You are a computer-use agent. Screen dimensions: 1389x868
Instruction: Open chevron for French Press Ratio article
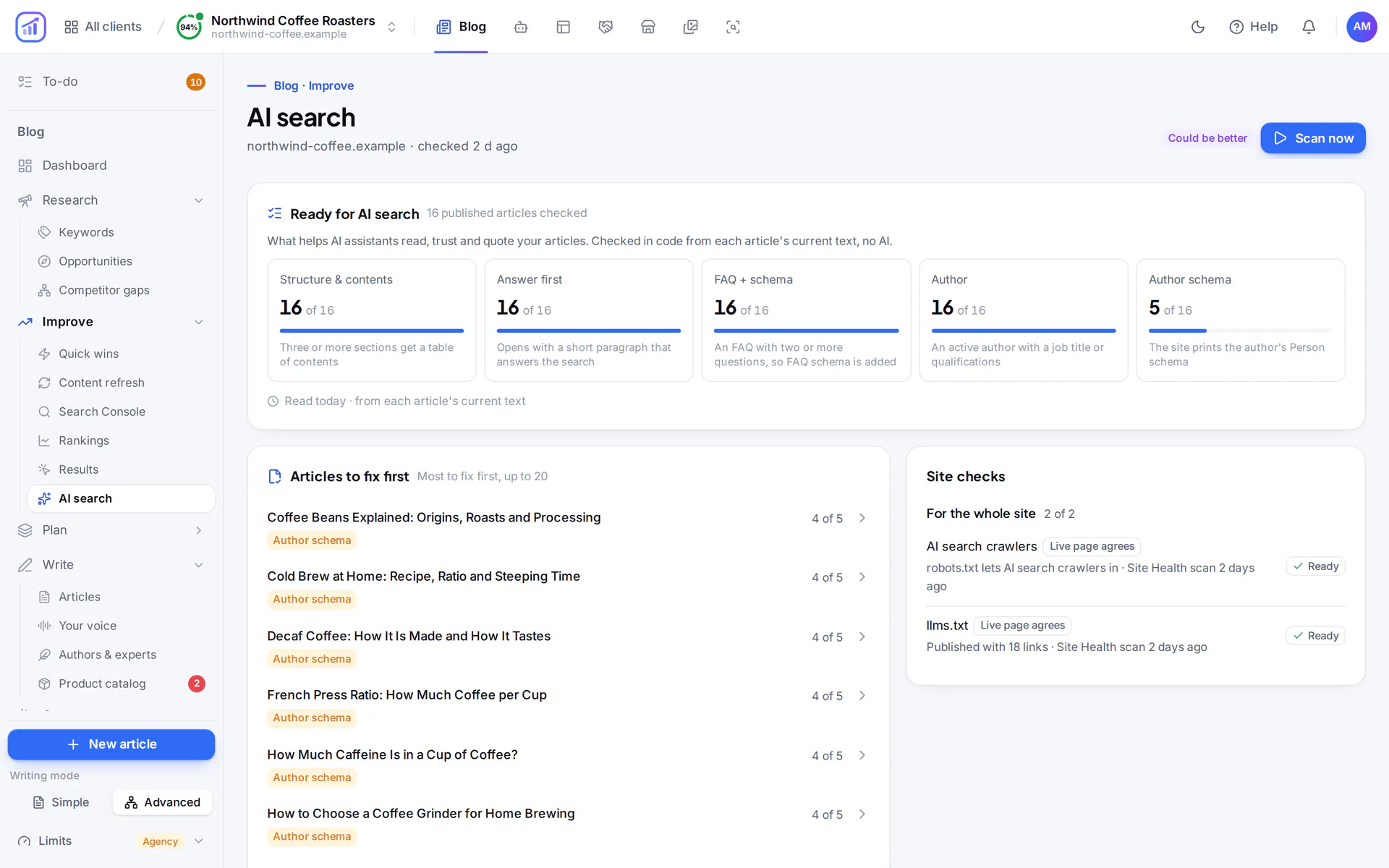click(862, 695)
